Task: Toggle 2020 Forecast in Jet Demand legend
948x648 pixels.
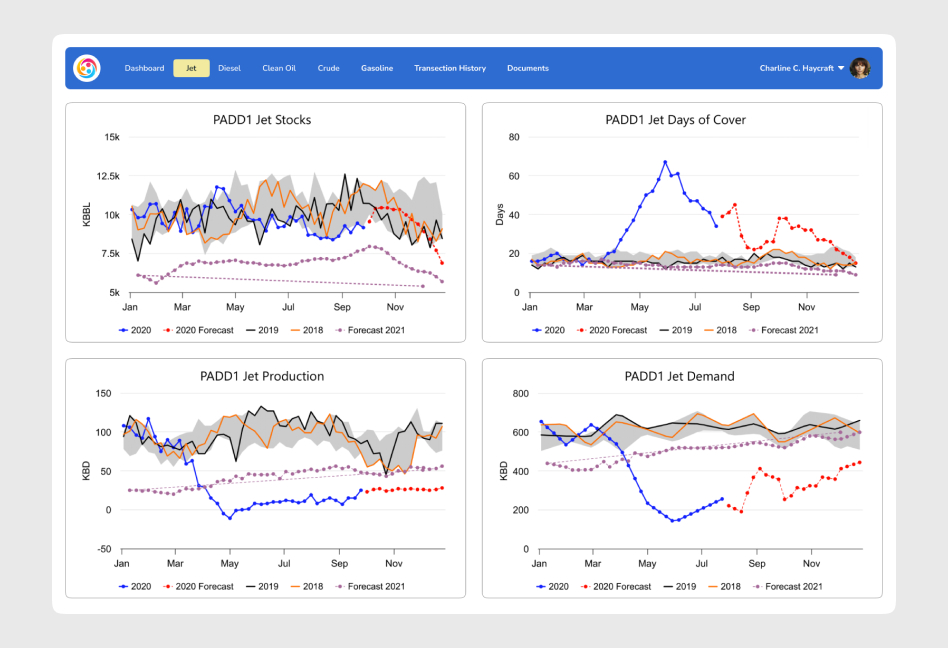Action: [616, 586]
